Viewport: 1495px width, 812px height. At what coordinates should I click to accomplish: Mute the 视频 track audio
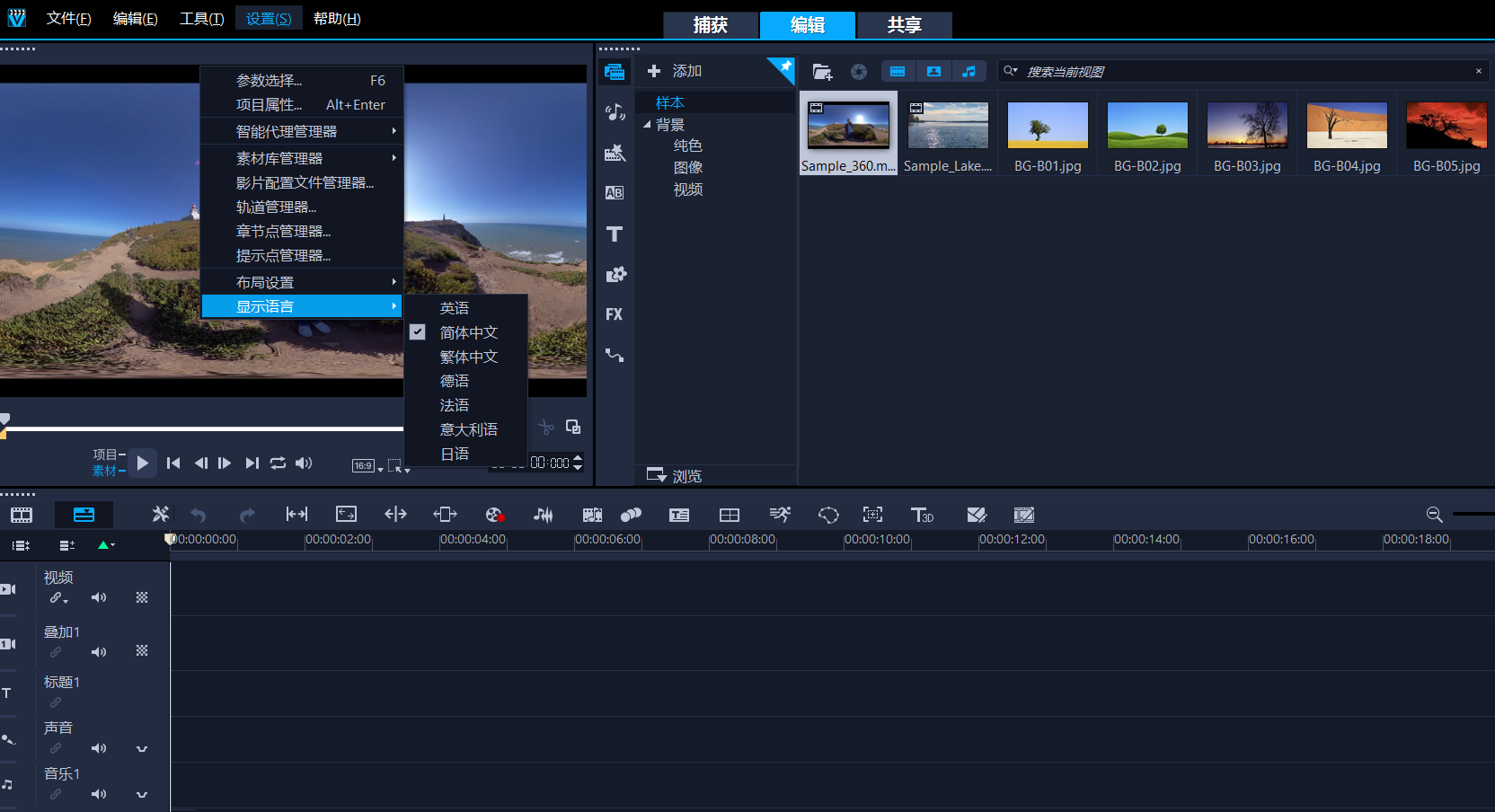pyautogui.click(x=99, y=597)
